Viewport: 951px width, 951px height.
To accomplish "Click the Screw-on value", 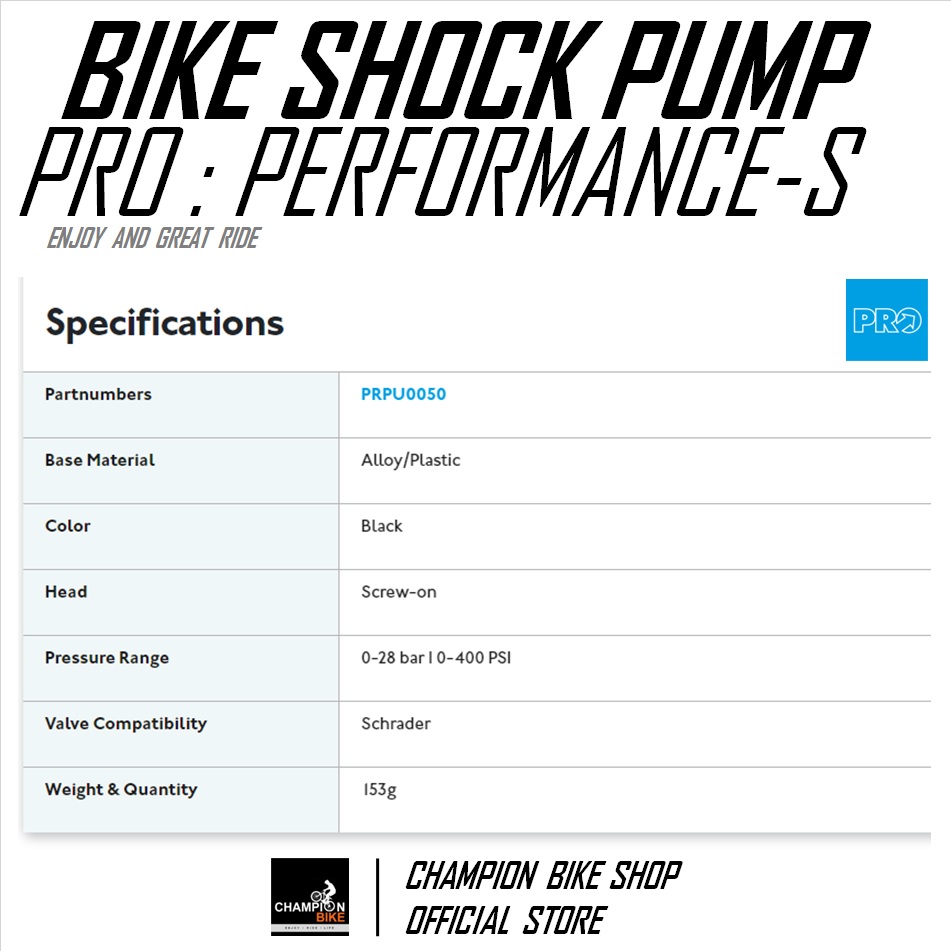I will (x=399, y=592).
